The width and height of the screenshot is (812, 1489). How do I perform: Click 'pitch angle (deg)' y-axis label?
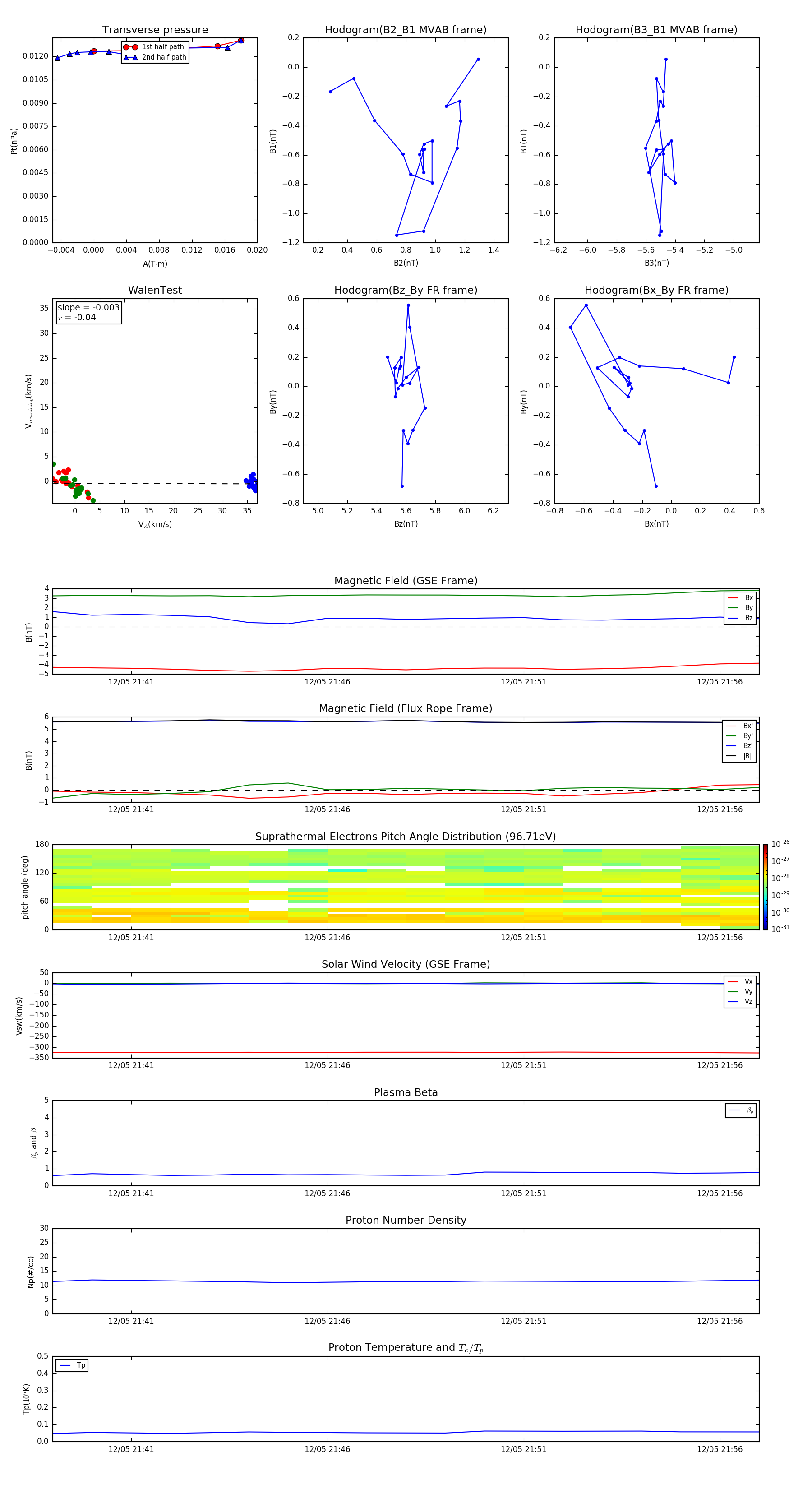coord(25,887)
